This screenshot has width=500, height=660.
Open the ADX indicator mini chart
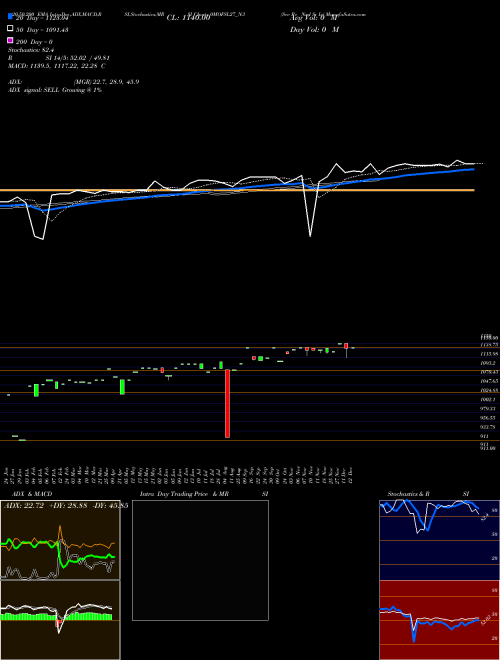coord(60,540)
